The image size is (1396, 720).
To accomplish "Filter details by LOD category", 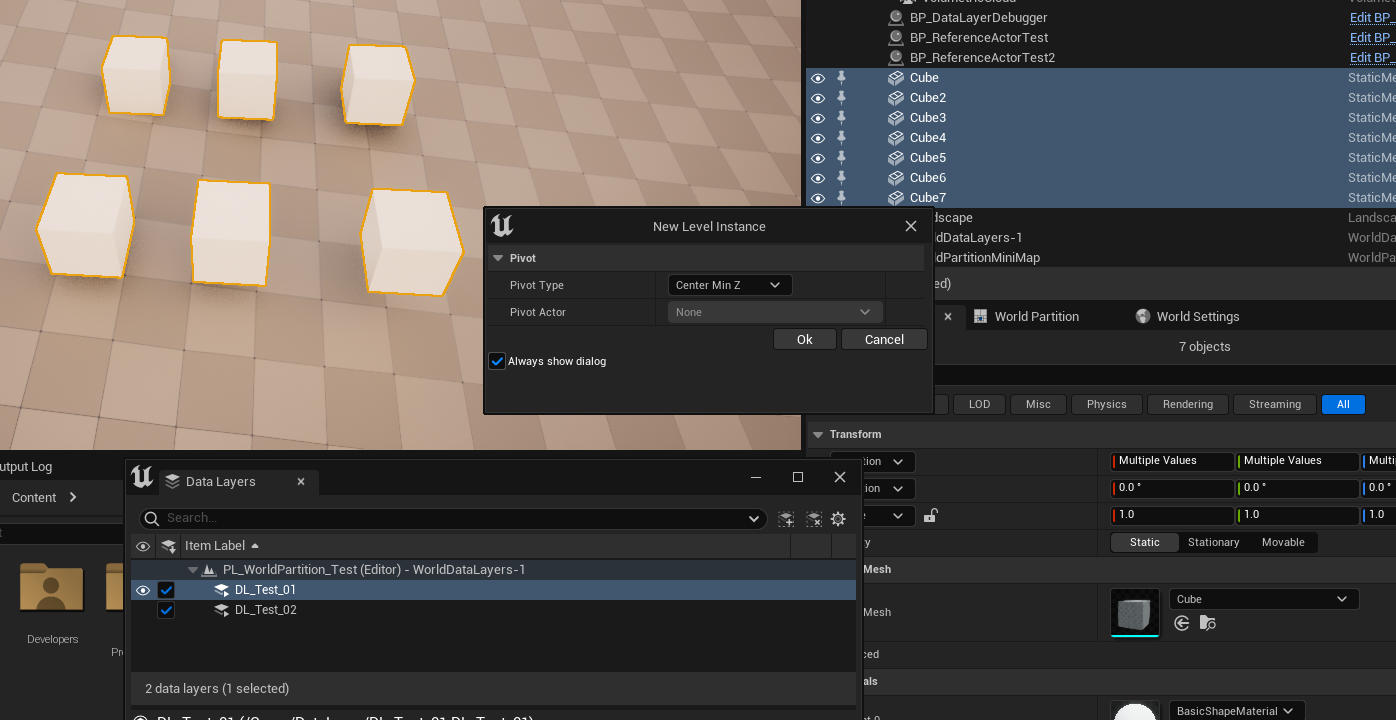I will click(979, 404).
